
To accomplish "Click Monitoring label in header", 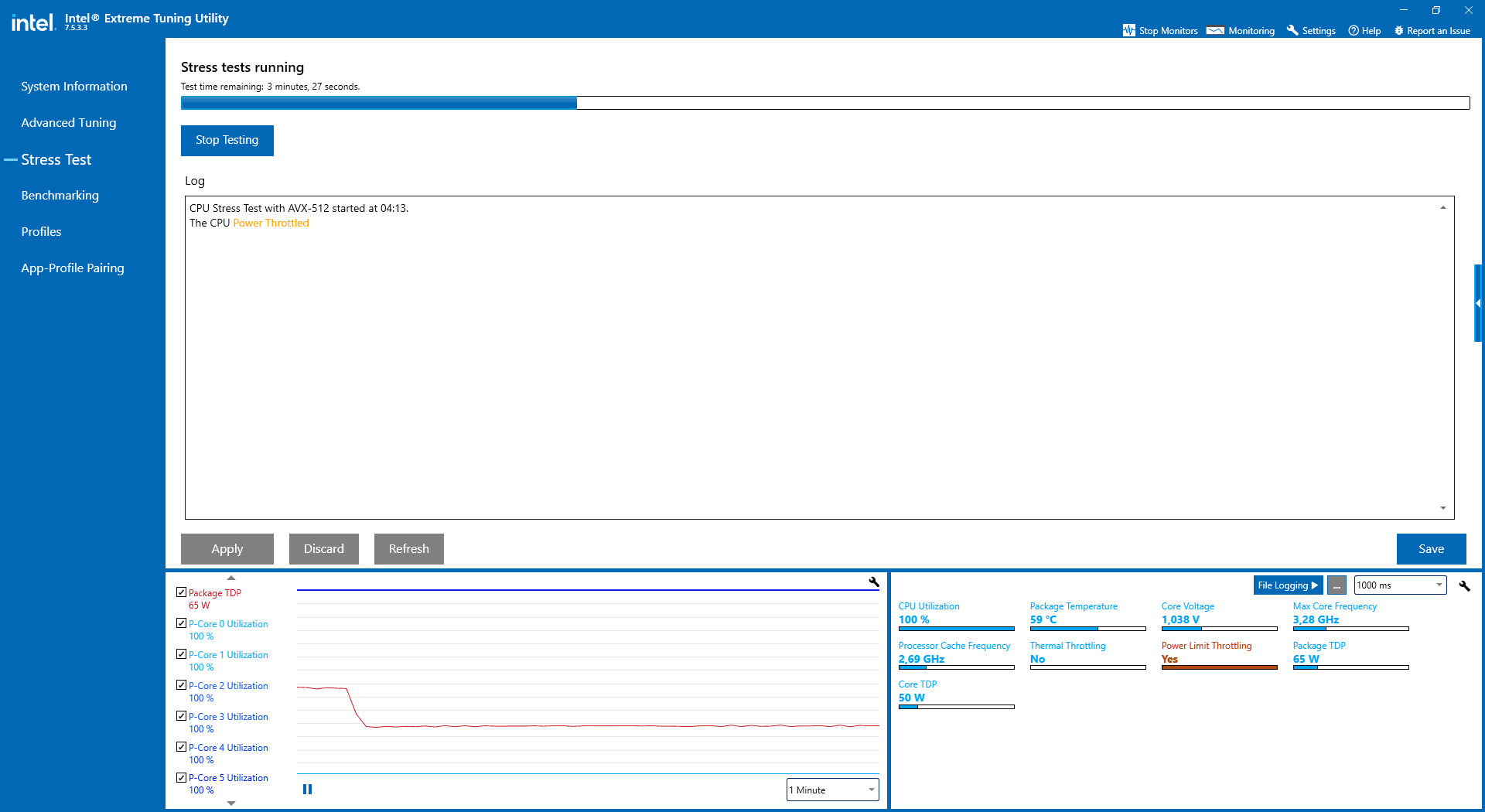I will point(1251,31).
